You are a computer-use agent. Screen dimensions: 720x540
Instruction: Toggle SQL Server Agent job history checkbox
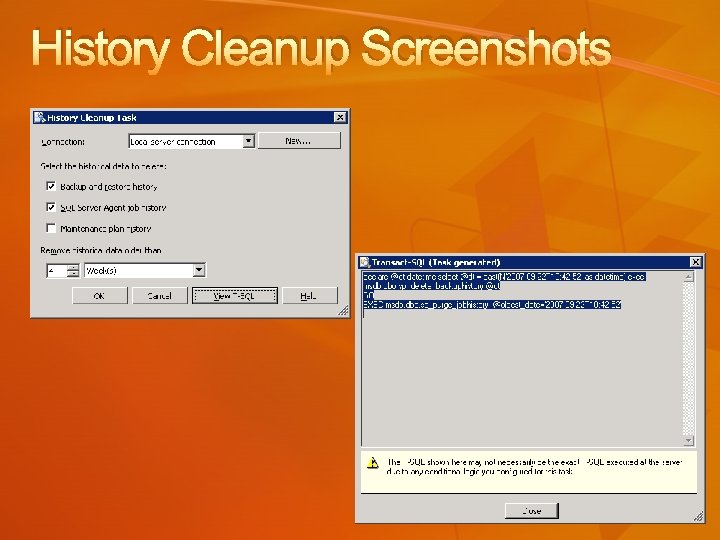tap(51, 207)
